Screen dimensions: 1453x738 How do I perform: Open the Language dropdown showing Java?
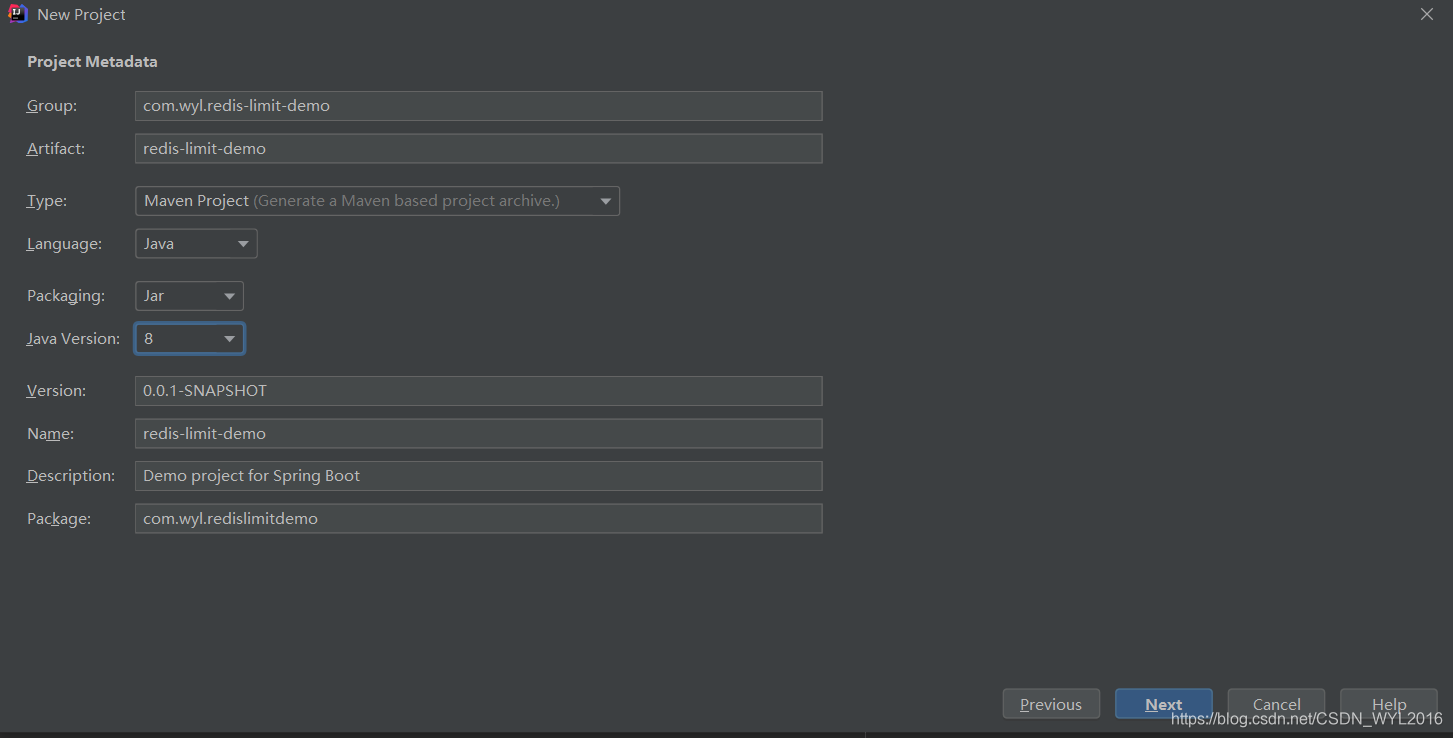tap(196, 244)
